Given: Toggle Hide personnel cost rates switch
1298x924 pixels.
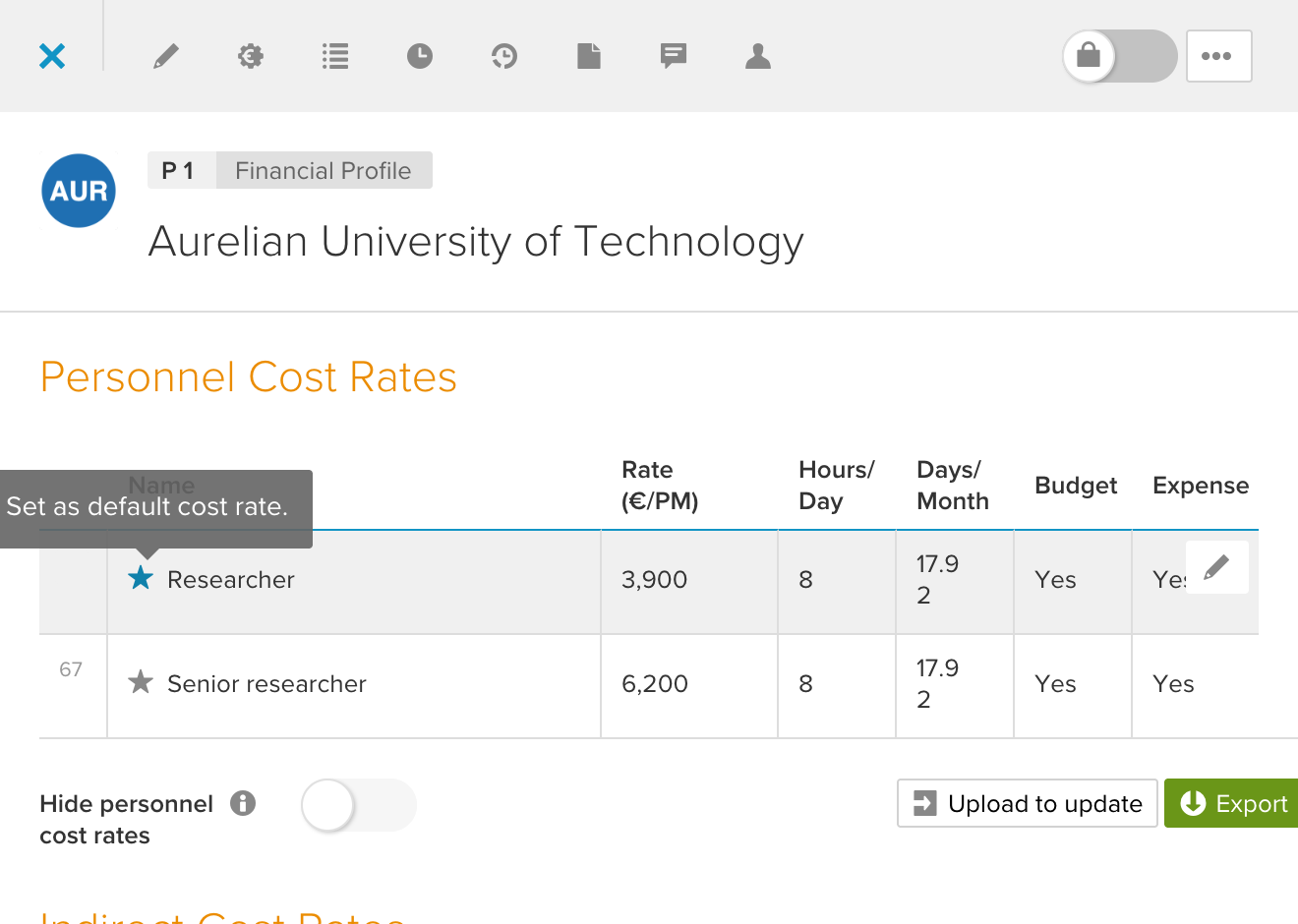Looking at the screenshot, I should coord(359,805).
